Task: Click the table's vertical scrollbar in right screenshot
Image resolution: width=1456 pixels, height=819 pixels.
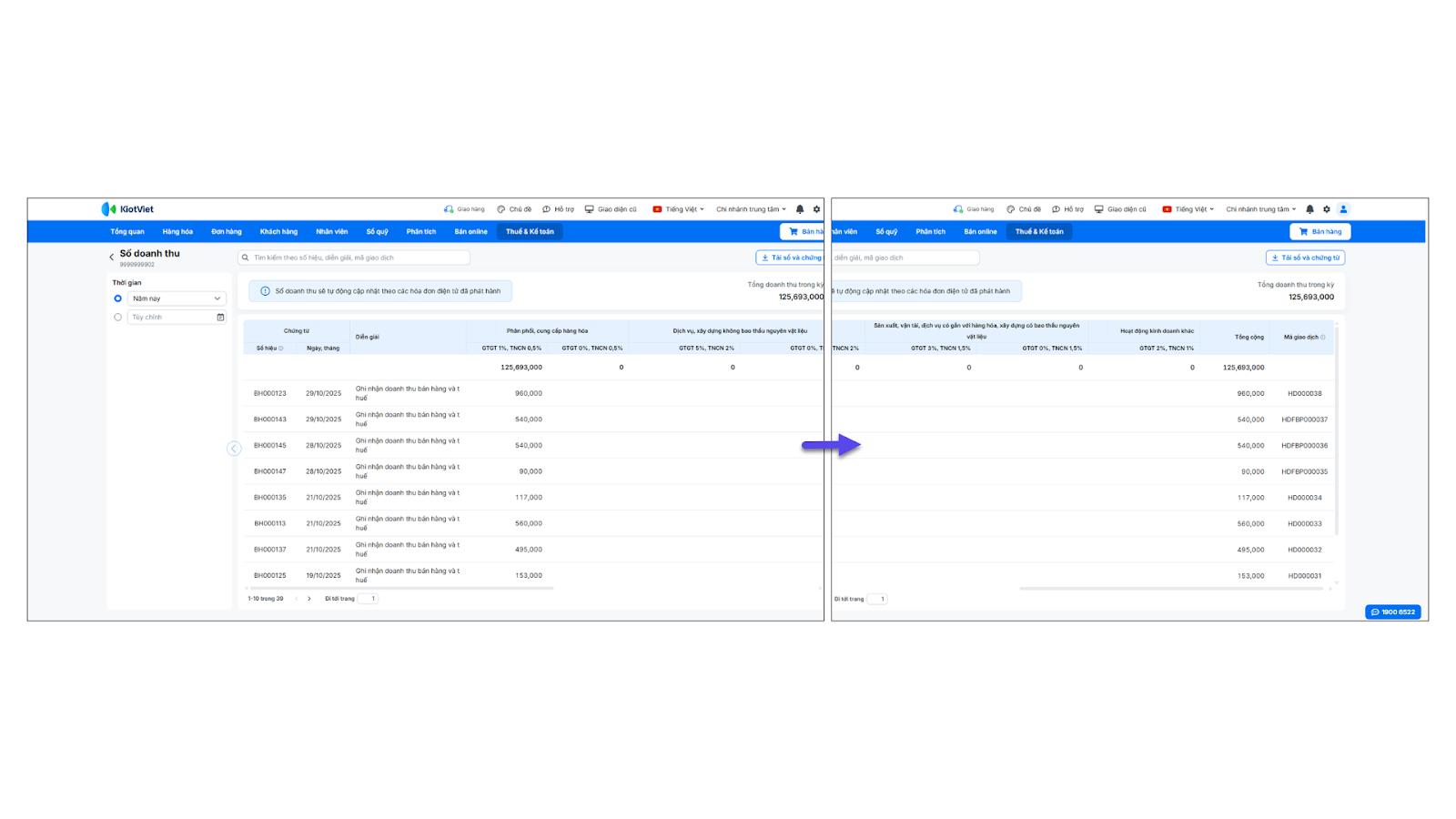Action: (1336, 430)
